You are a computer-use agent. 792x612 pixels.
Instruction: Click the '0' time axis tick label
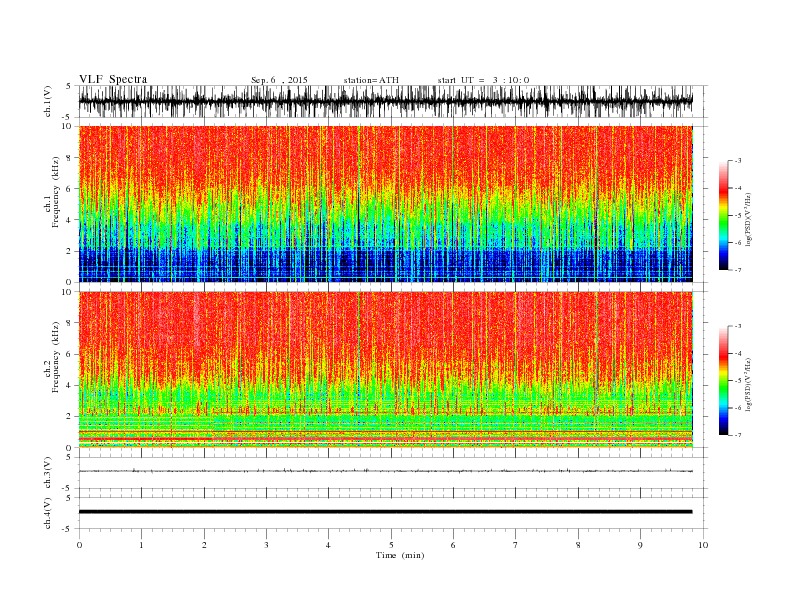tap(79, 545)
